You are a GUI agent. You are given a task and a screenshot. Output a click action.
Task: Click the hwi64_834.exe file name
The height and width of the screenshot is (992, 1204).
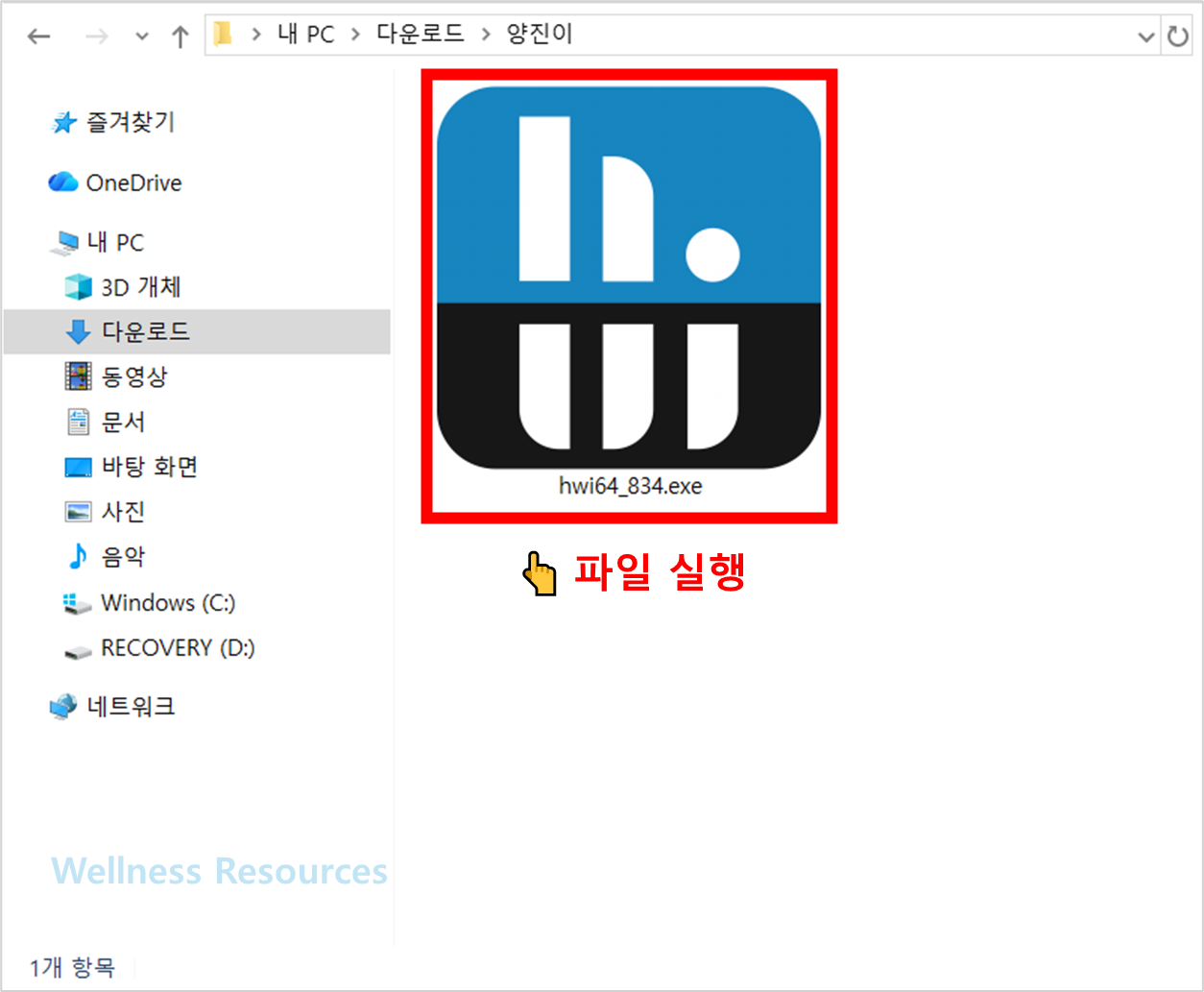pos(631,486)
